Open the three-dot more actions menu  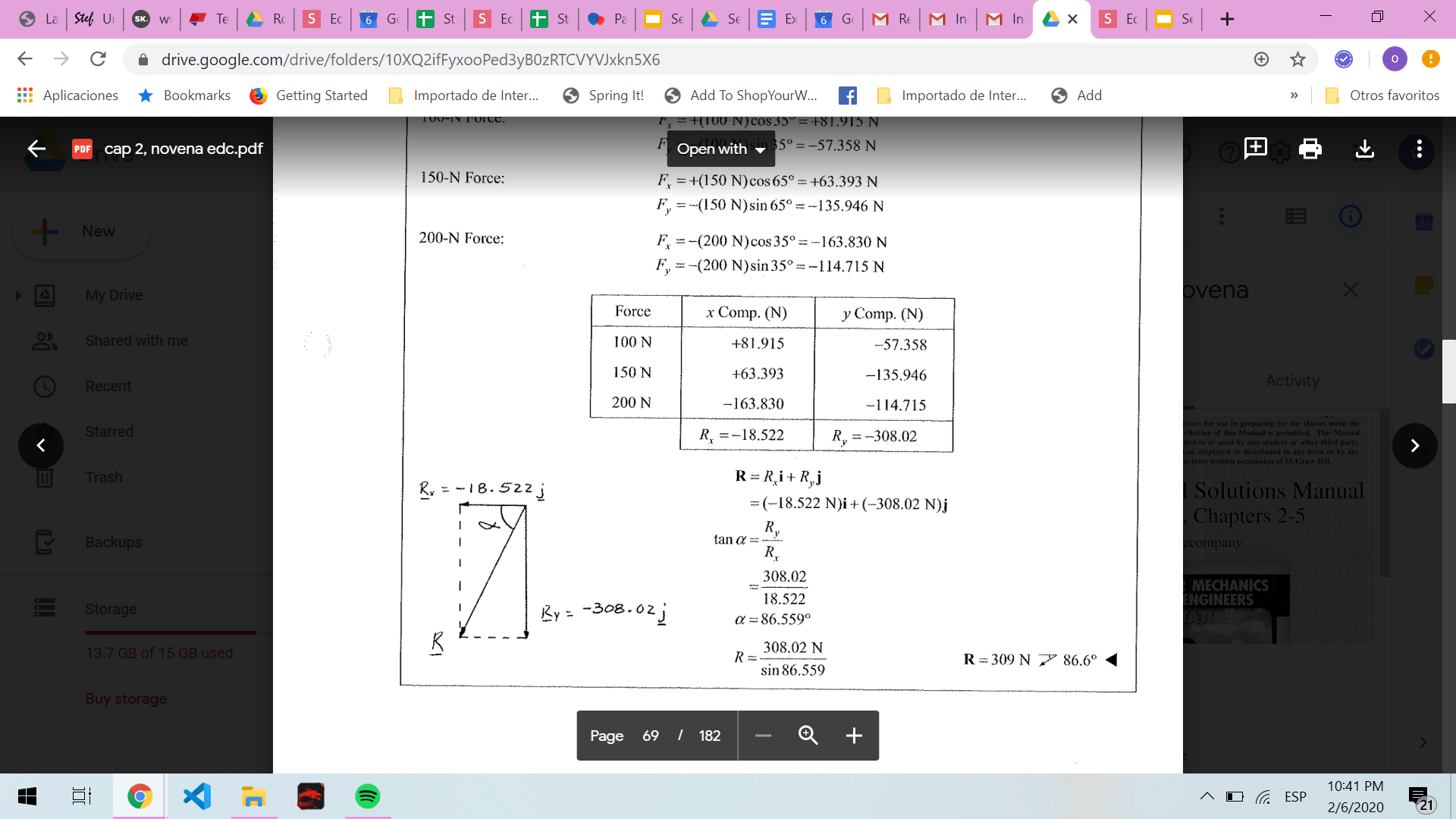pyautogui.click(x=1419, y=149)
